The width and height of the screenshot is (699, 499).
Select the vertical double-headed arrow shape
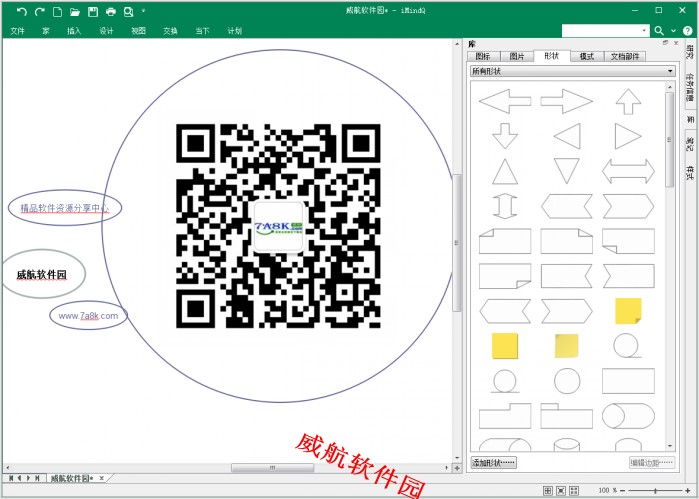(505, 206)
